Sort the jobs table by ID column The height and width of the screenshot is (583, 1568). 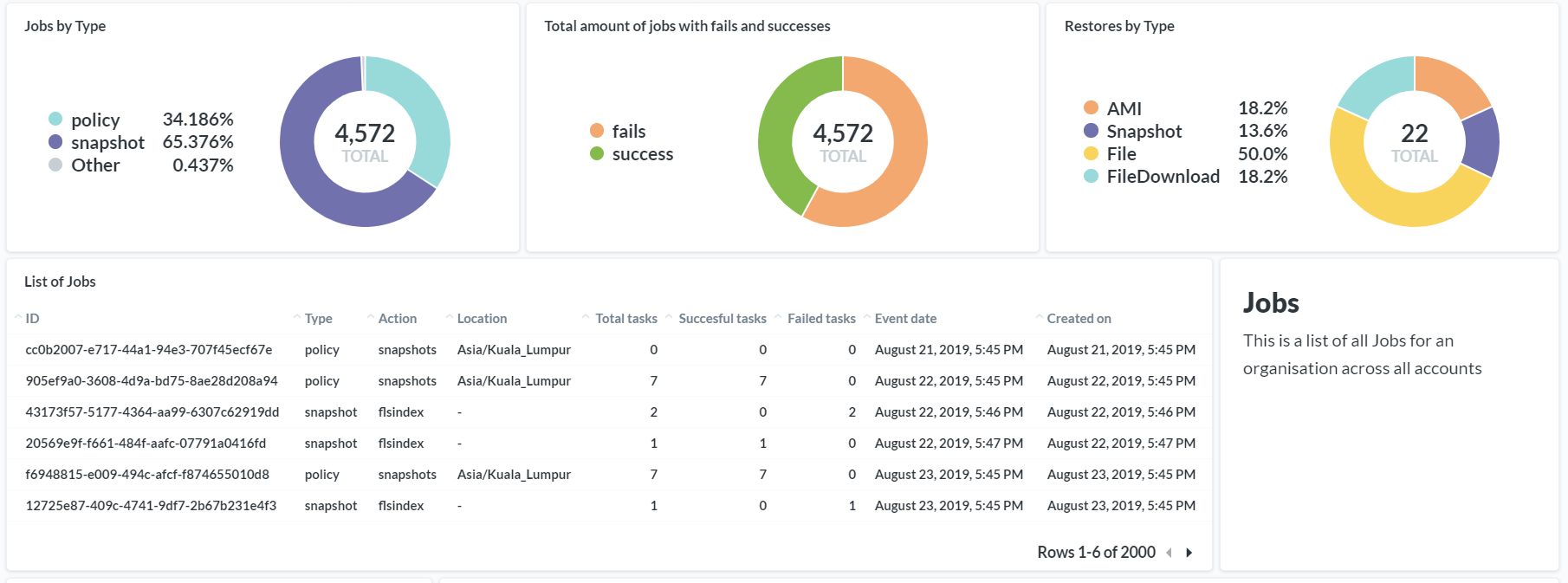click(x=32, y=319)
